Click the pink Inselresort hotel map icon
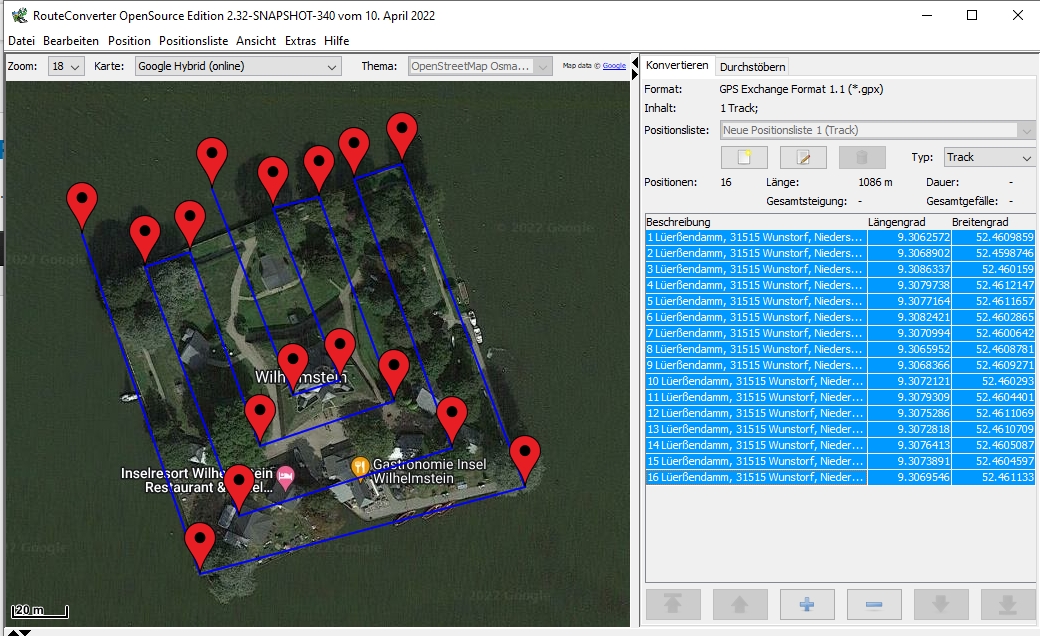 [x=286, y=474]
